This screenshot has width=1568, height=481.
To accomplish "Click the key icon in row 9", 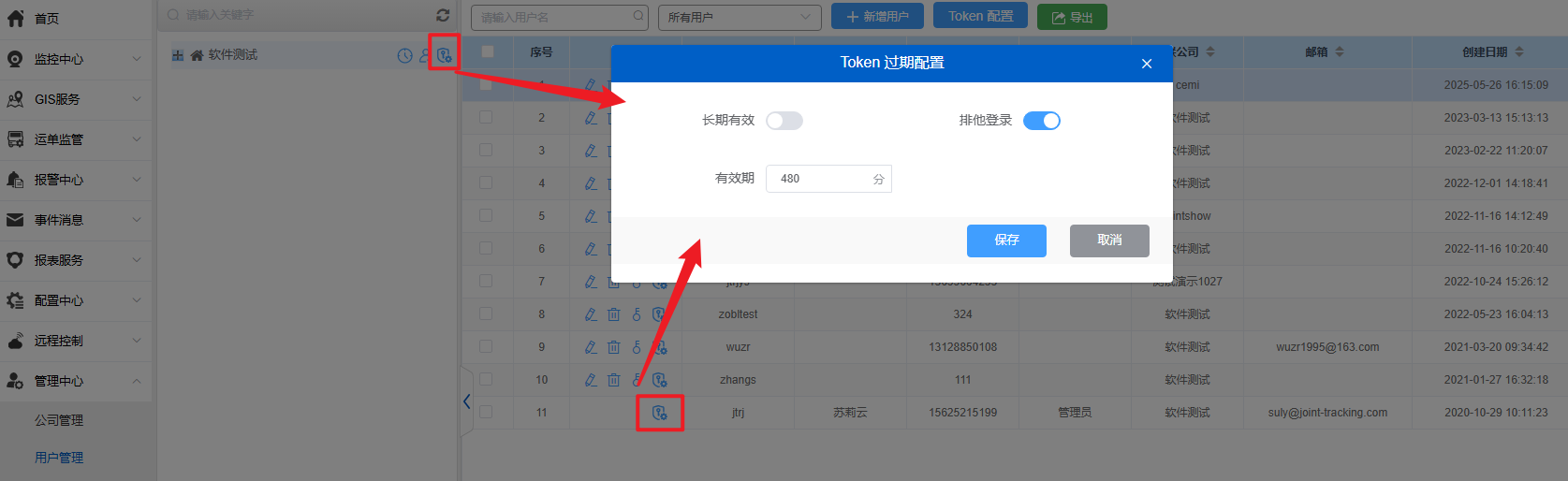I will coord(637,347).
